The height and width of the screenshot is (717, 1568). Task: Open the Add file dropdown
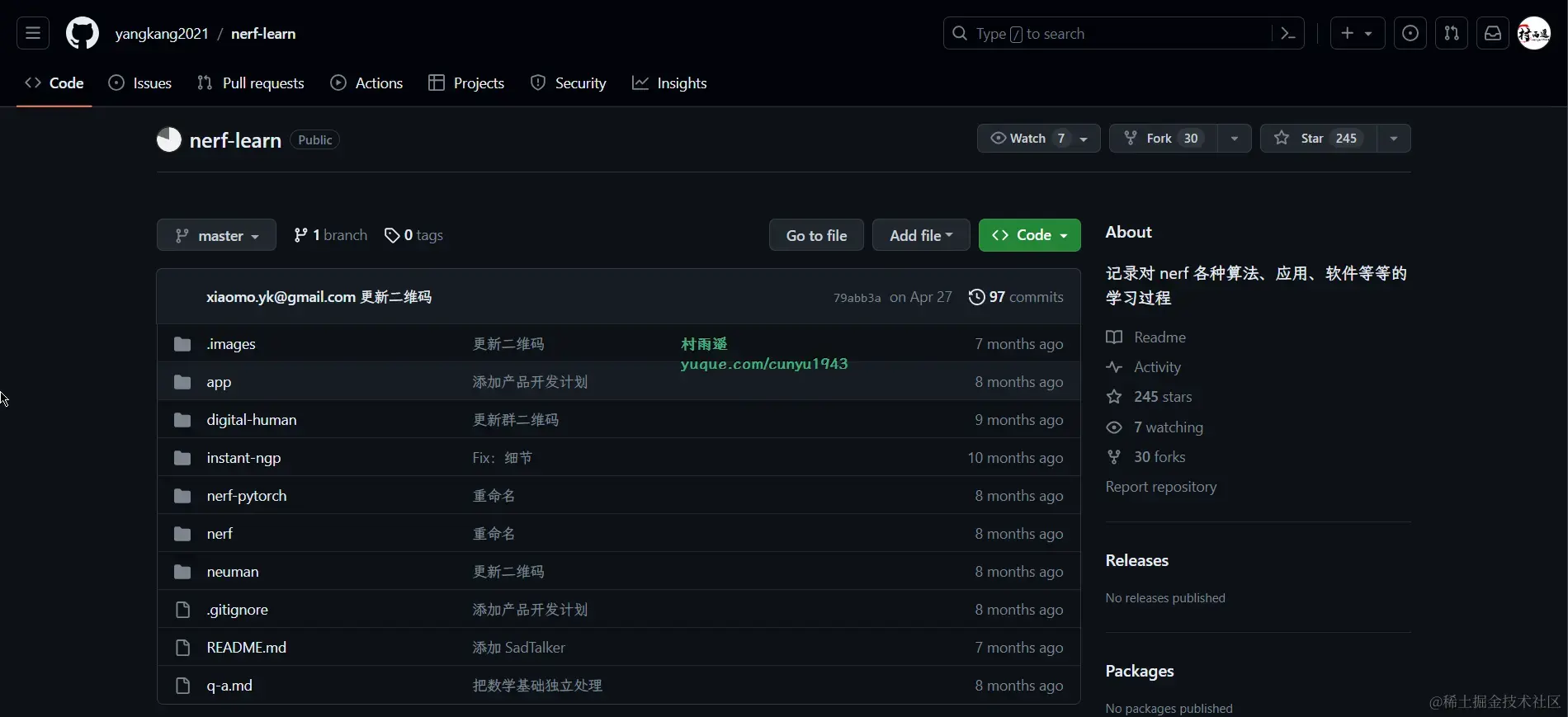coord(921,235)
